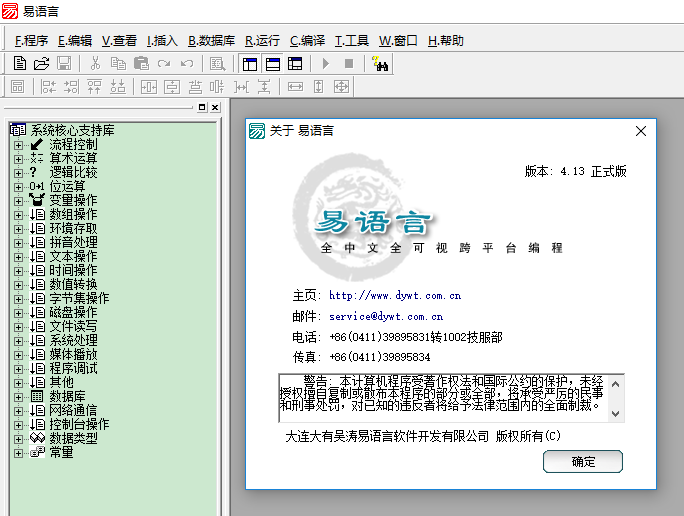Expand the 位运算 tree node
The height and width of the screenshot is (516, 684).
[x=18, y=187]
